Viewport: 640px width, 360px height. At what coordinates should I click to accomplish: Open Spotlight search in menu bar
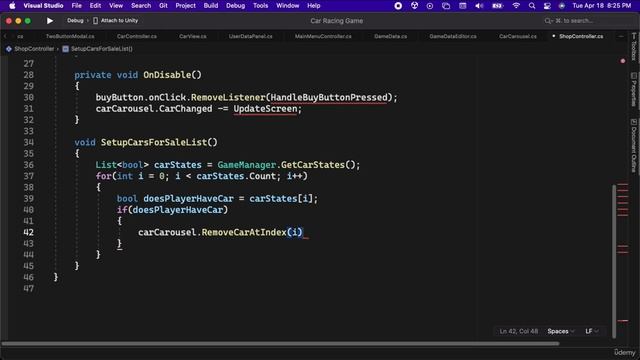[x=531, y=6]
